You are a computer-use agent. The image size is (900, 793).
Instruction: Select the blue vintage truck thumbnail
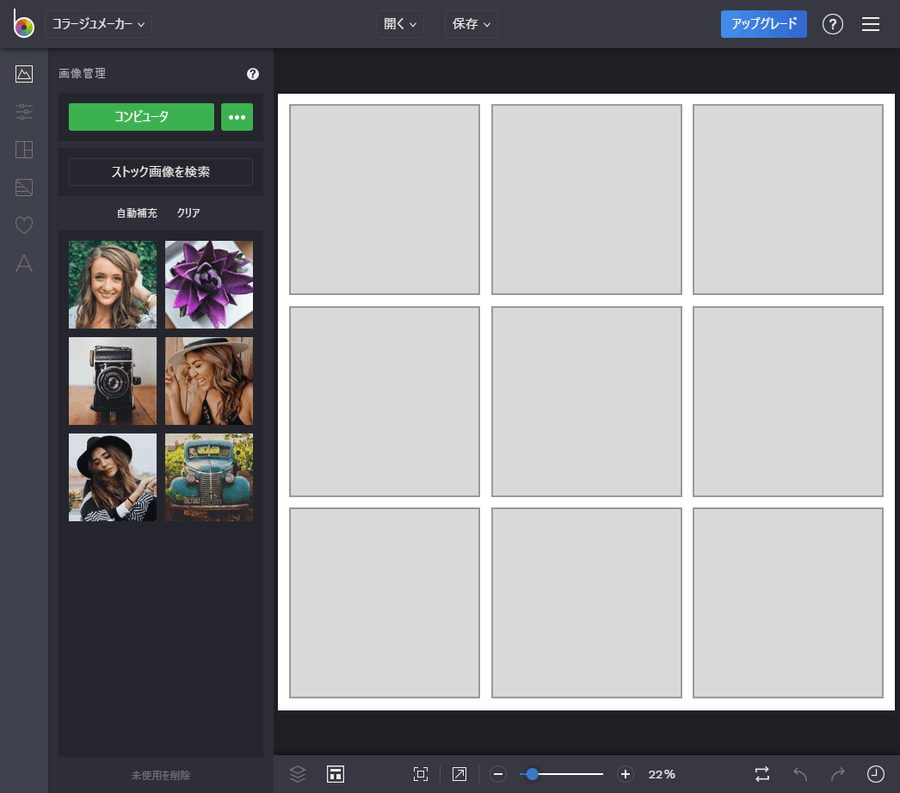point(209,477)
